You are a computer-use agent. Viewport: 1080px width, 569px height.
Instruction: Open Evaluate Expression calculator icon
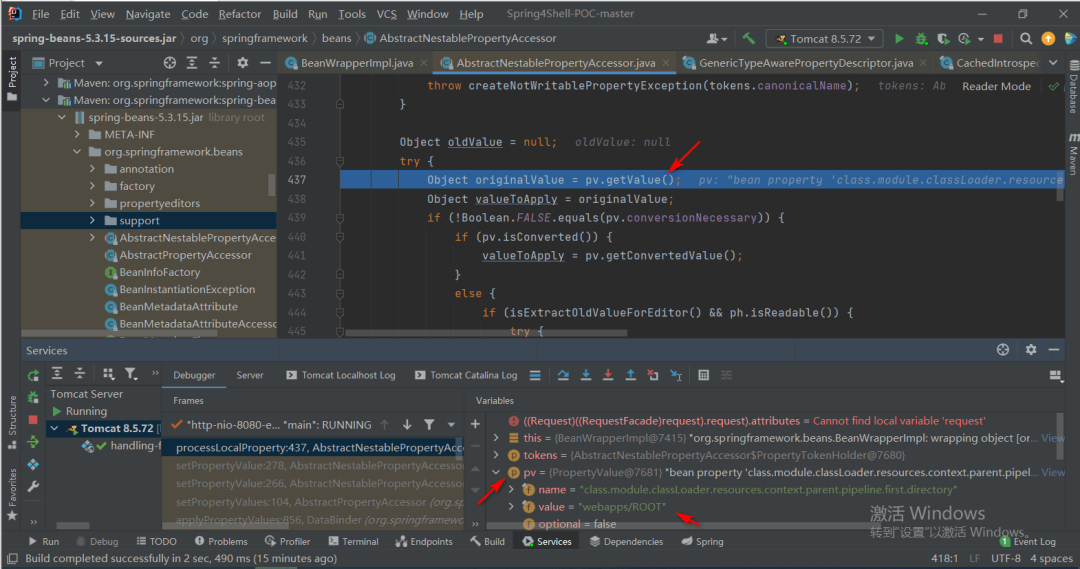click(703, 375)
